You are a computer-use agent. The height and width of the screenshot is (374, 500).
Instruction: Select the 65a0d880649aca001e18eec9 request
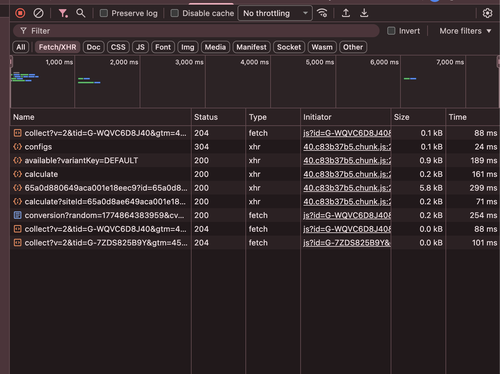pos(255,188)
